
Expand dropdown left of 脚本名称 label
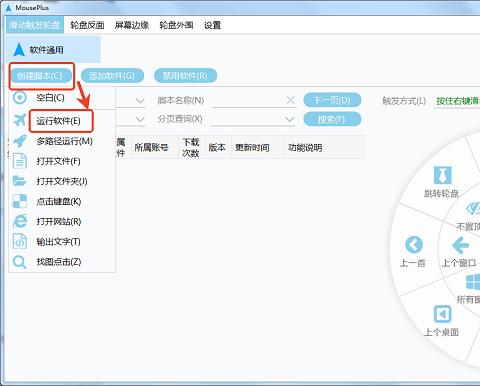[140, 100]
